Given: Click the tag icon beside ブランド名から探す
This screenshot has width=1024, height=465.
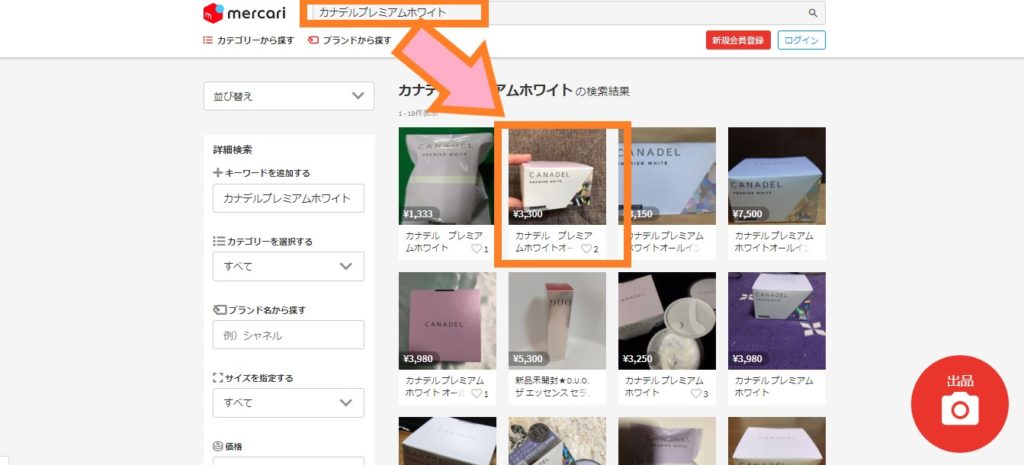Looking at the screenshot, I should [219, 310].
